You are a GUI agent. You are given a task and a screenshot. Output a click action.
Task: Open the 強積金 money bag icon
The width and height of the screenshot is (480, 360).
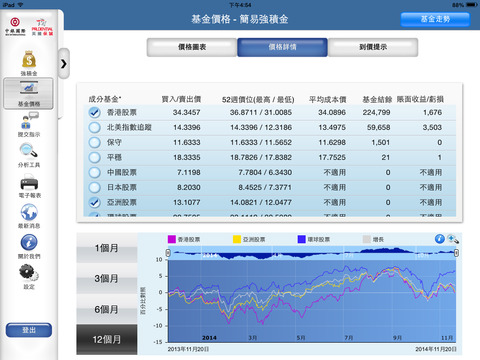click(29, 59)
